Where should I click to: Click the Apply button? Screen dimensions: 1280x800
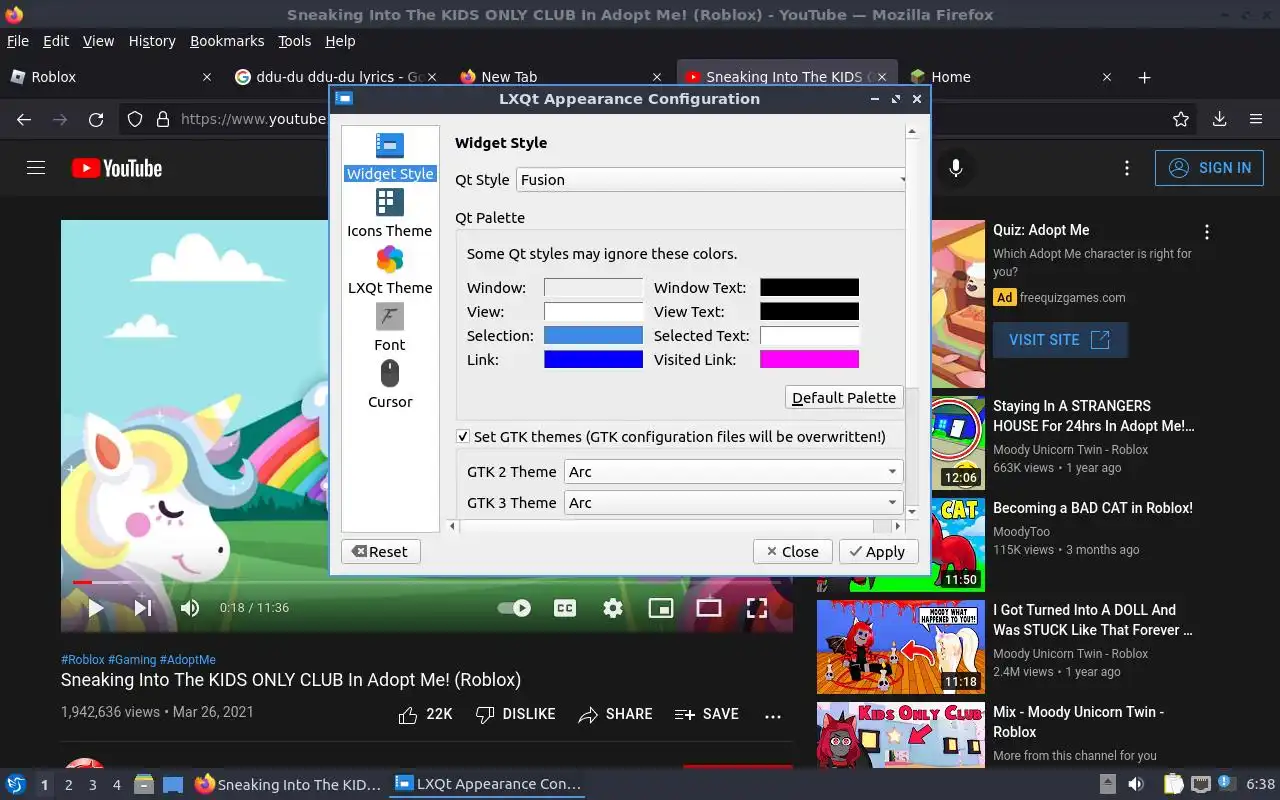pos(879,552)
